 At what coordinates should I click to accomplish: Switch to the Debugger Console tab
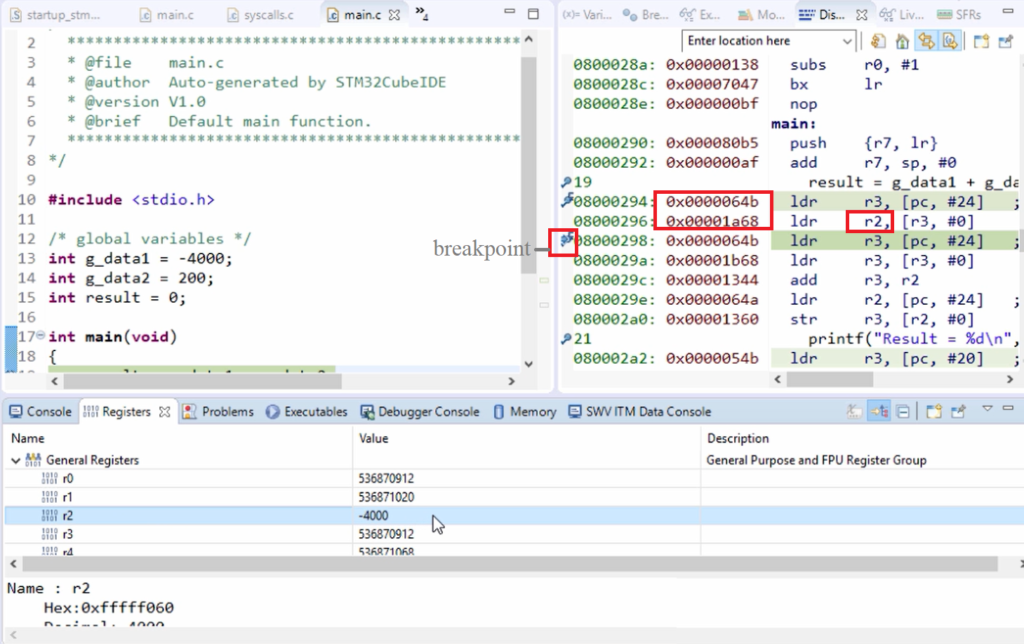(420, 411)
